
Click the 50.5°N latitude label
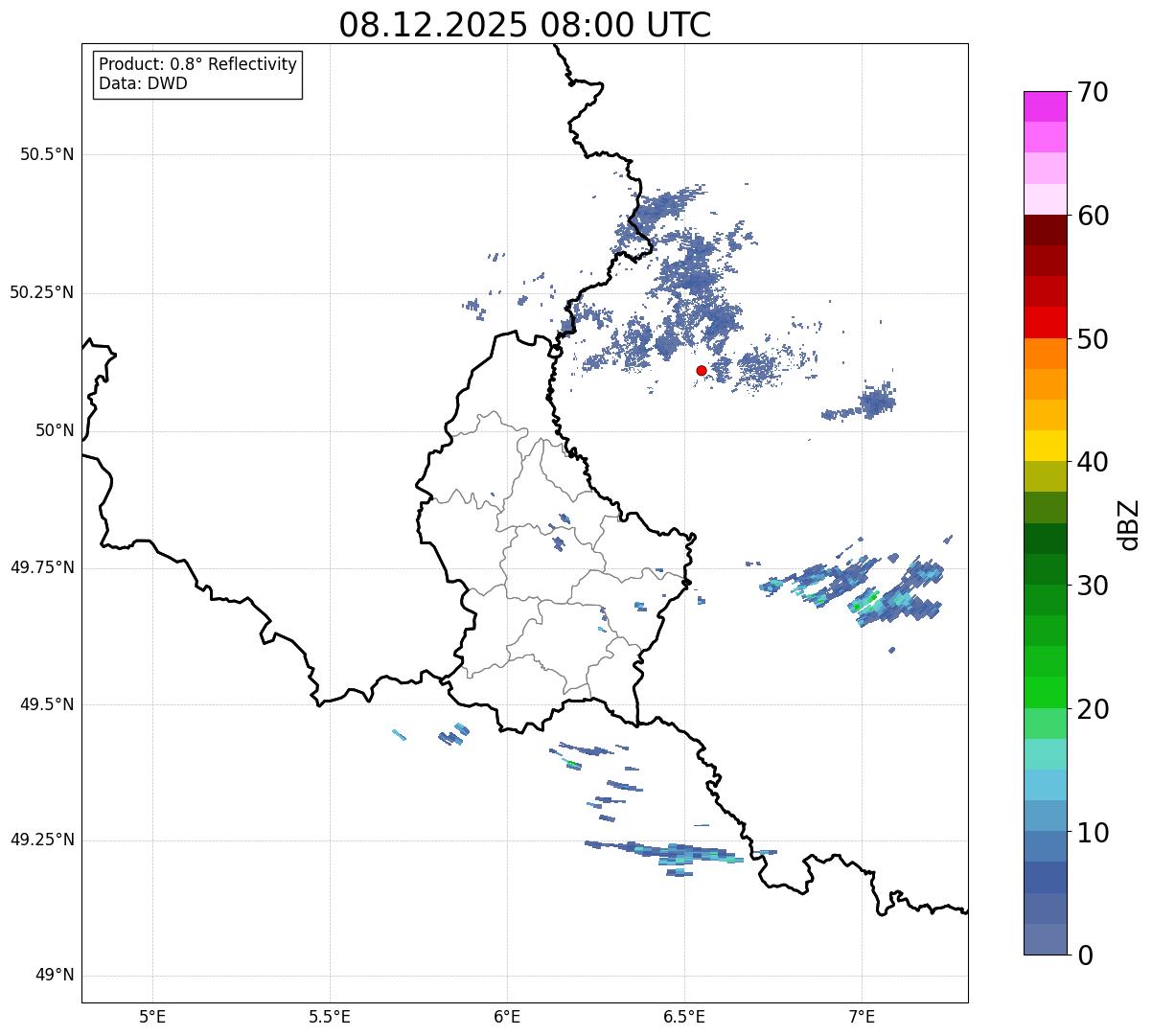[x=47, y=154]
